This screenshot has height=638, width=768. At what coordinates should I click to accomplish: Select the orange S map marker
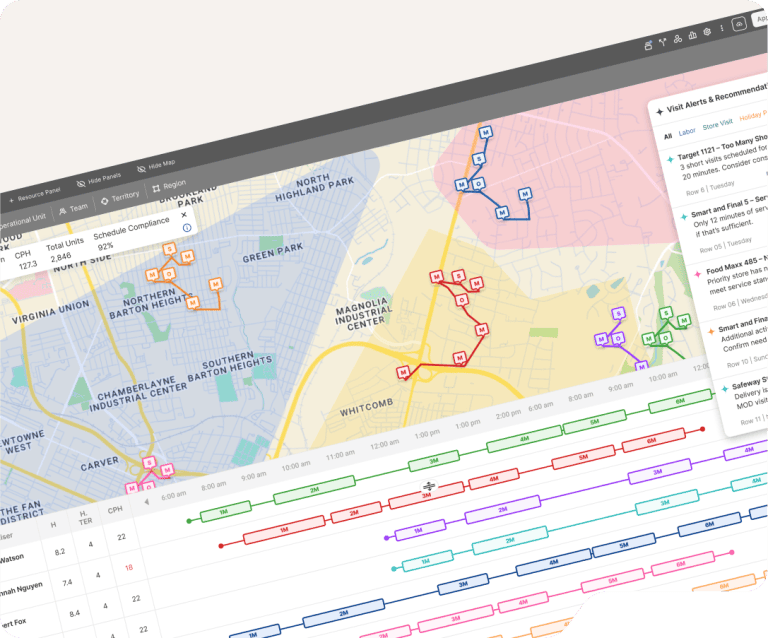(x=169, y=249)
